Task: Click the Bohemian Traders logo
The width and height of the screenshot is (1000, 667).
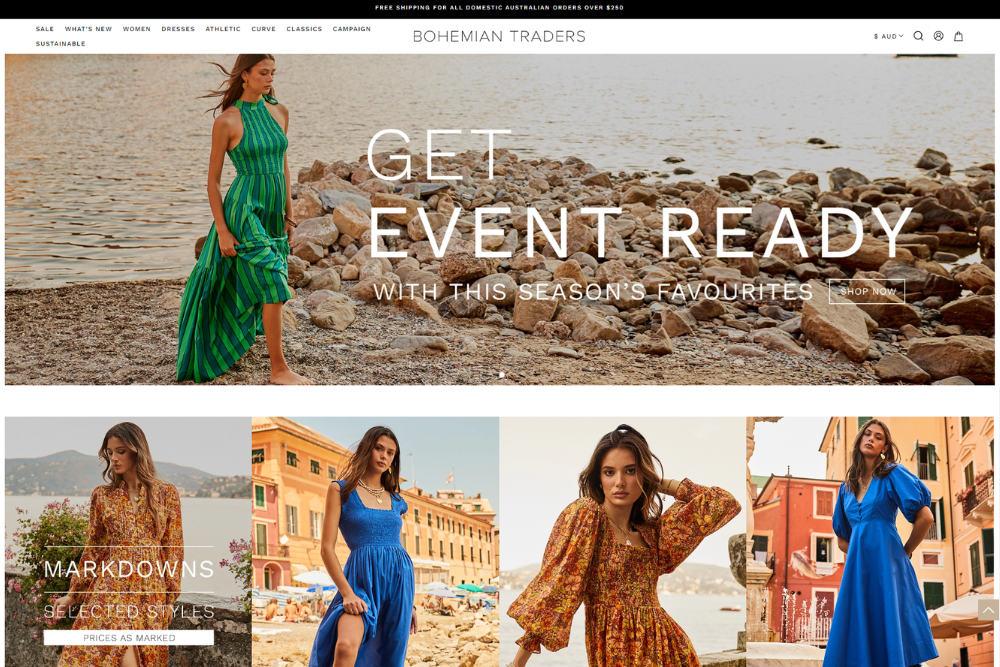Action: 499,36
